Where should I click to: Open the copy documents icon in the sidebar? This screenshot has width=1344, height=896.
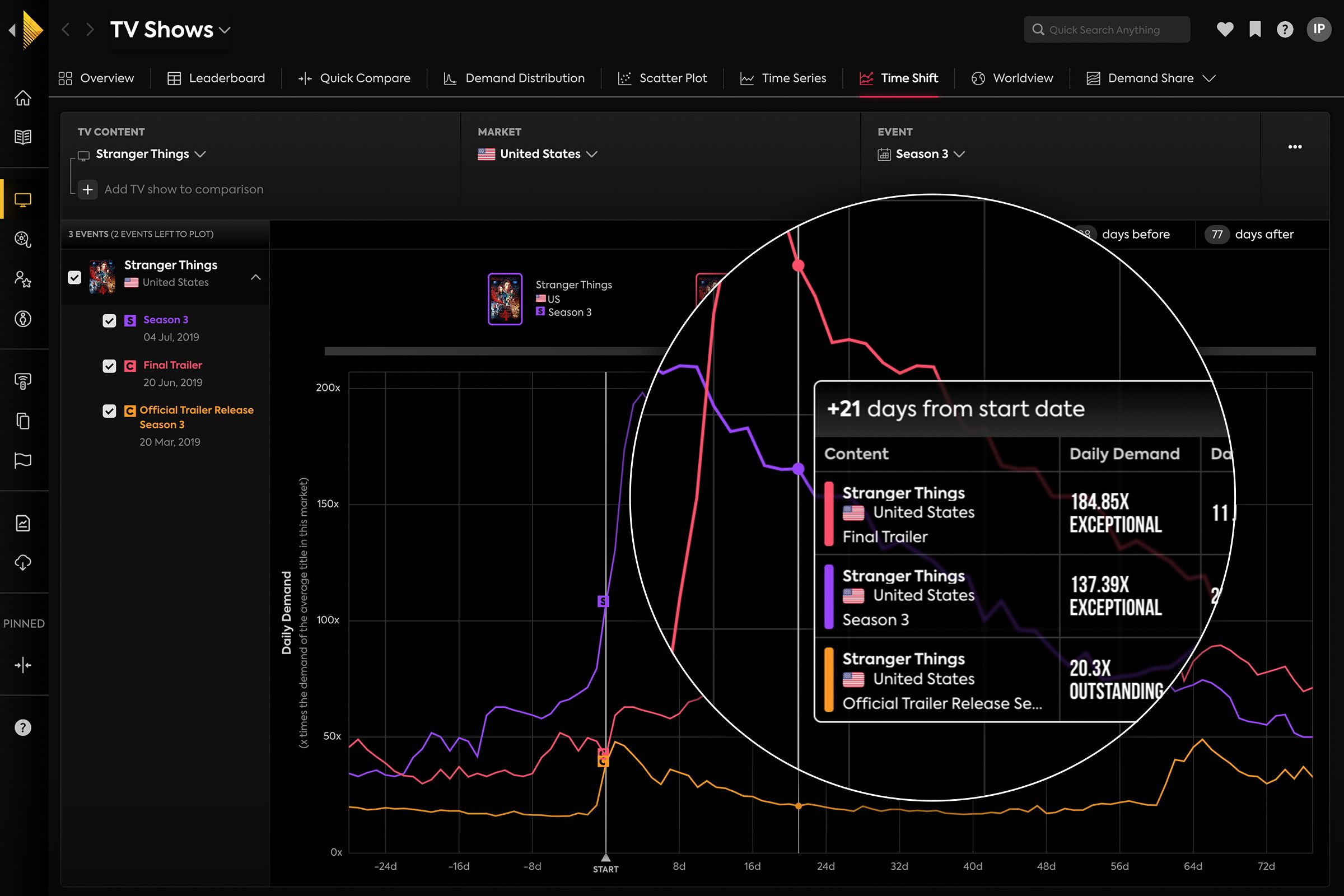[x=23, y=421]
